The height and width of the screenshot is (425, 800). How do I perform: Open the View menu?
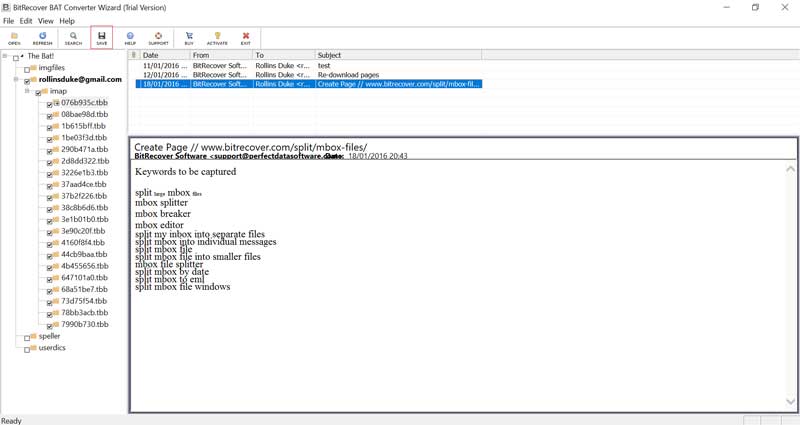coord(45,21)
